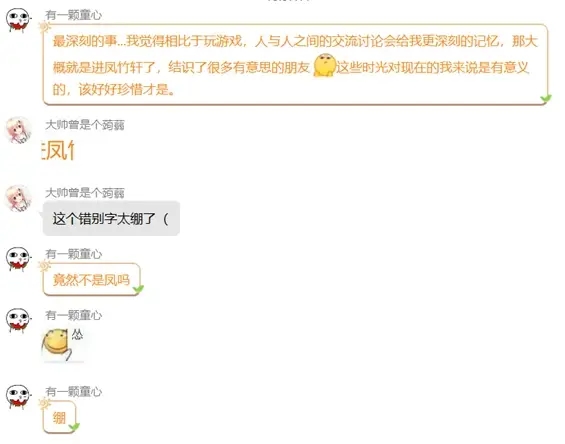Click the green checkmark on the 竟然不是凤吗 bubble
Screen dimensions: 565x444
(x=138, y=289)
